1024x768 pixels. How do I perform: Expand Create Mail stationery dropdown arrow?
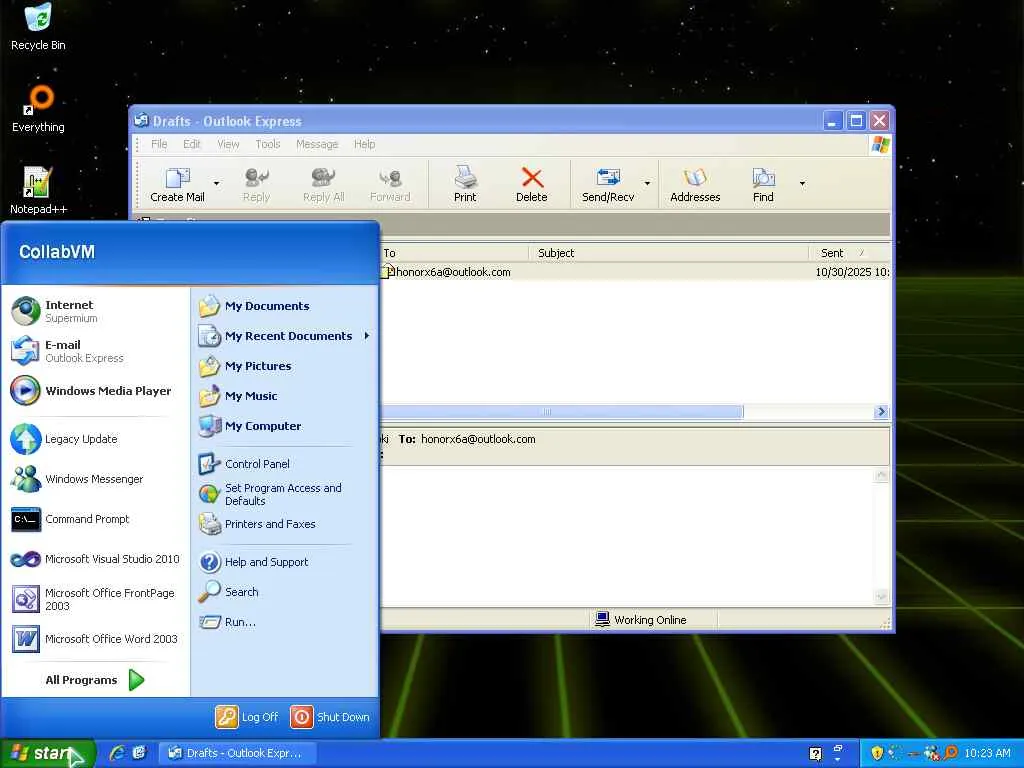(216, 184)
